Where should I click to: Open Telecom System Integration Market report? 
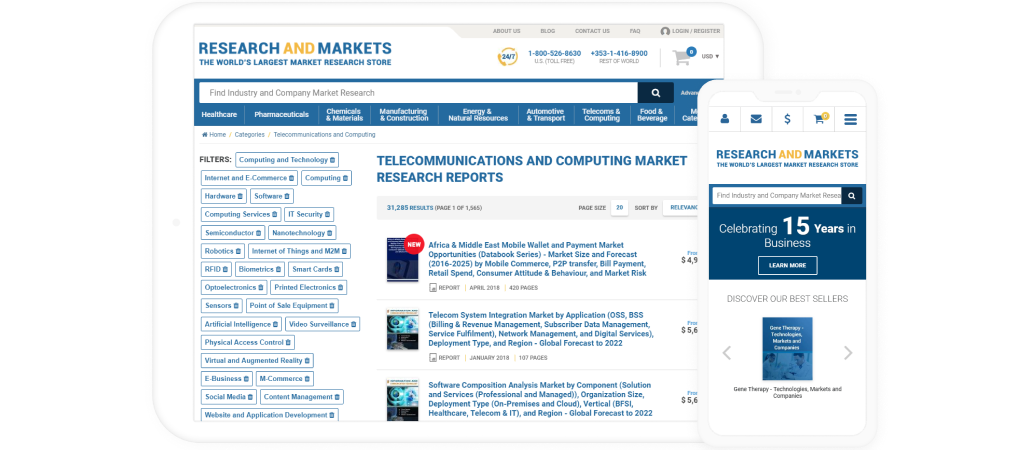pyautogui.click(x=541, y=329)
